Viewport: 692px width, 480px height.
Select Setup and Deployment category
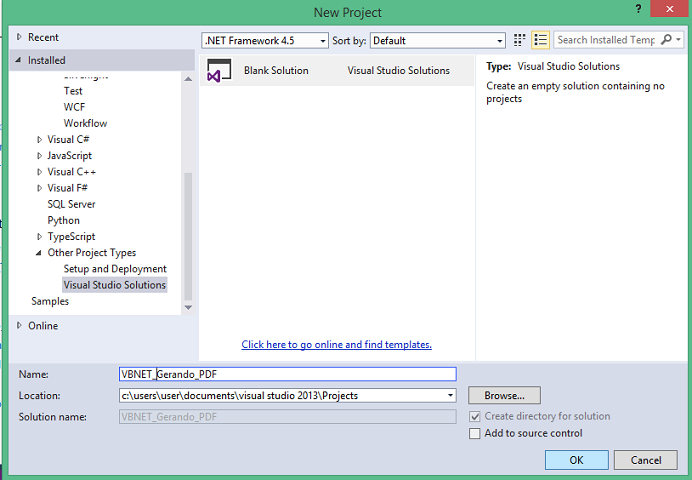coord(115,269)
